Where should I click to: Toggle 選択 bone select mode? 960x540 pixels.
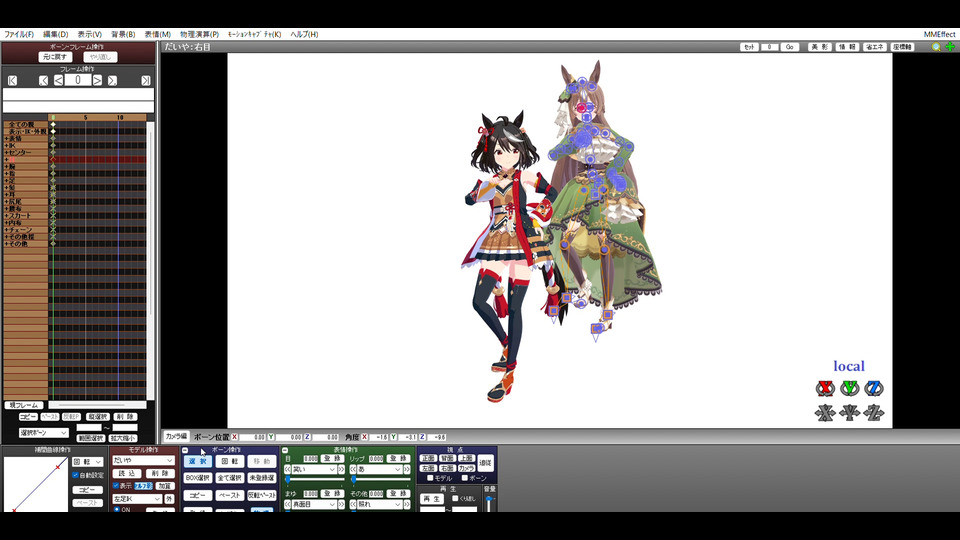coord(197,461)
